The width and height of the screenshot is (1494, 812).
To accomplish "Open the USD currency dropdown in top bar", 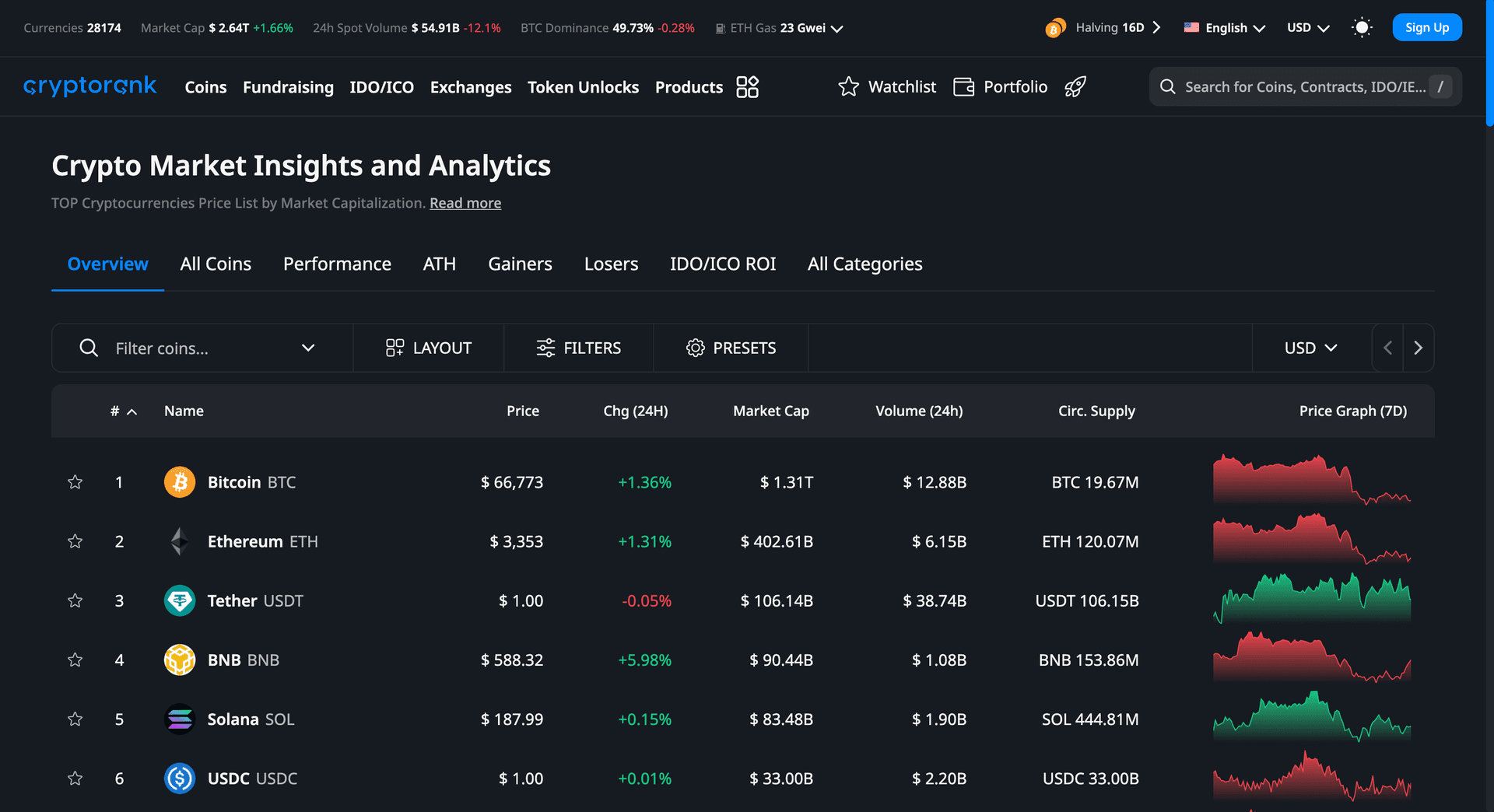I will click(1308, 28).
